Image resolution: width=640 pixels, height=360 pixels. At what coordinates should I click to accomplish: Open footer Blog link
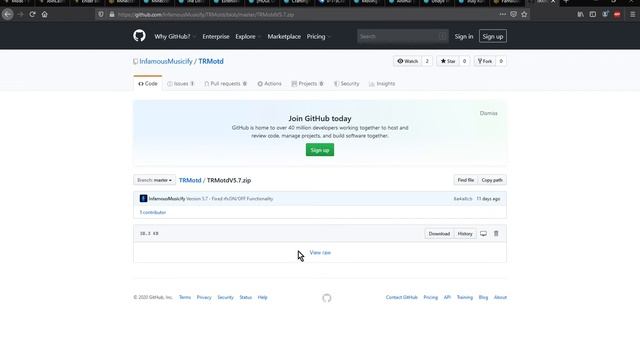tap(483, 297)
